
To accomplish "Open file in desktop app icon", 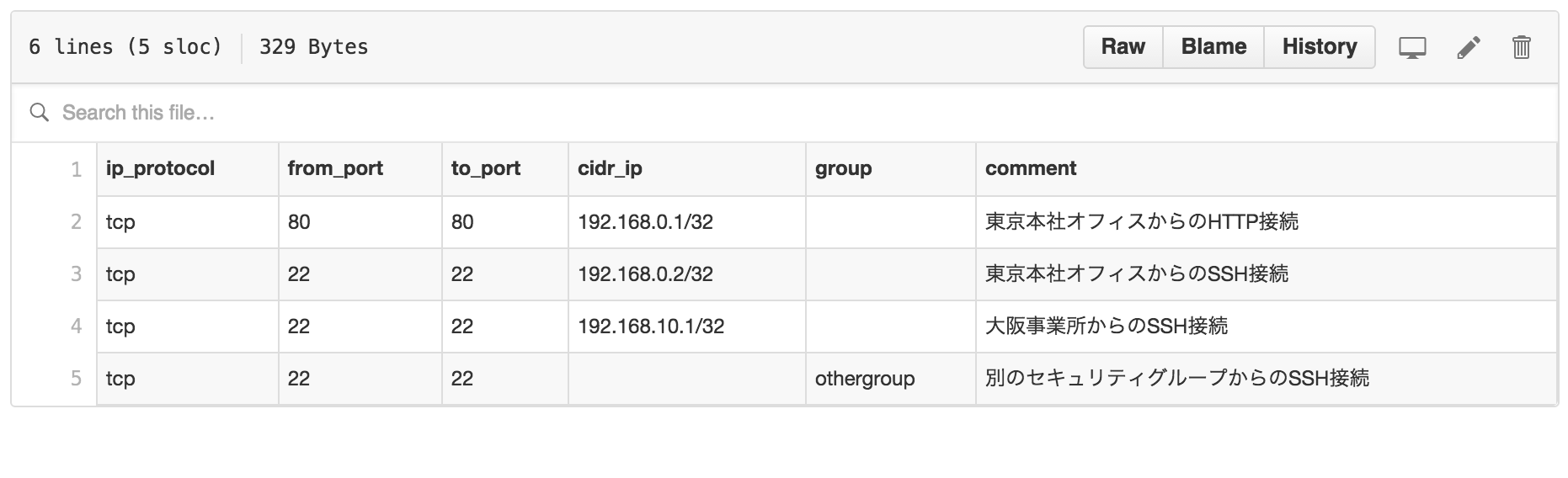I will click(x=1412, y=48).
